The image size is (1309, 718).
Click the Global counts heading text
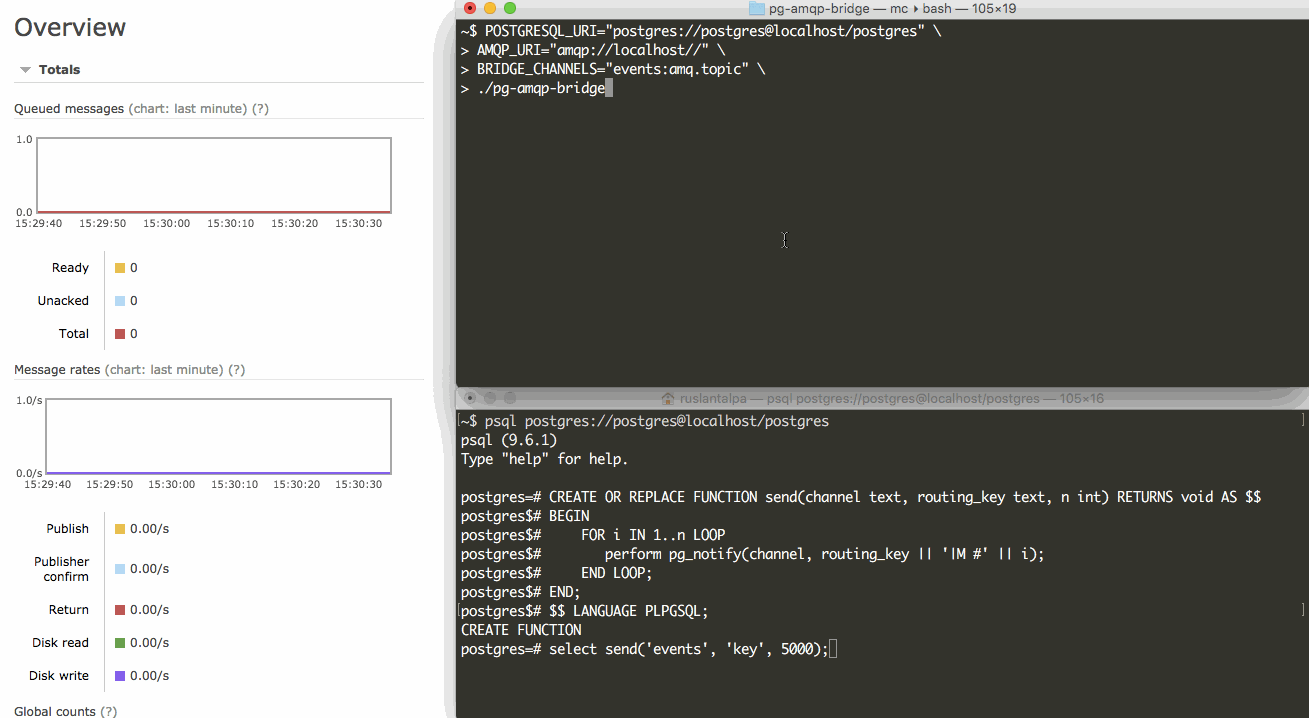(x=55, y=712)
